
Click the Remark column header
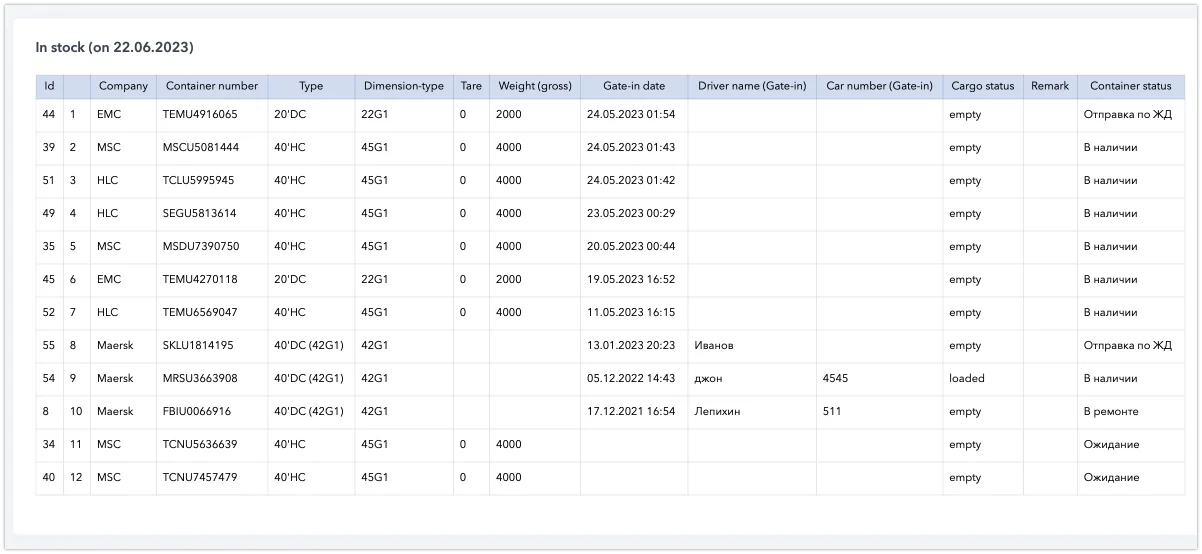click(x=1050, y=86)
